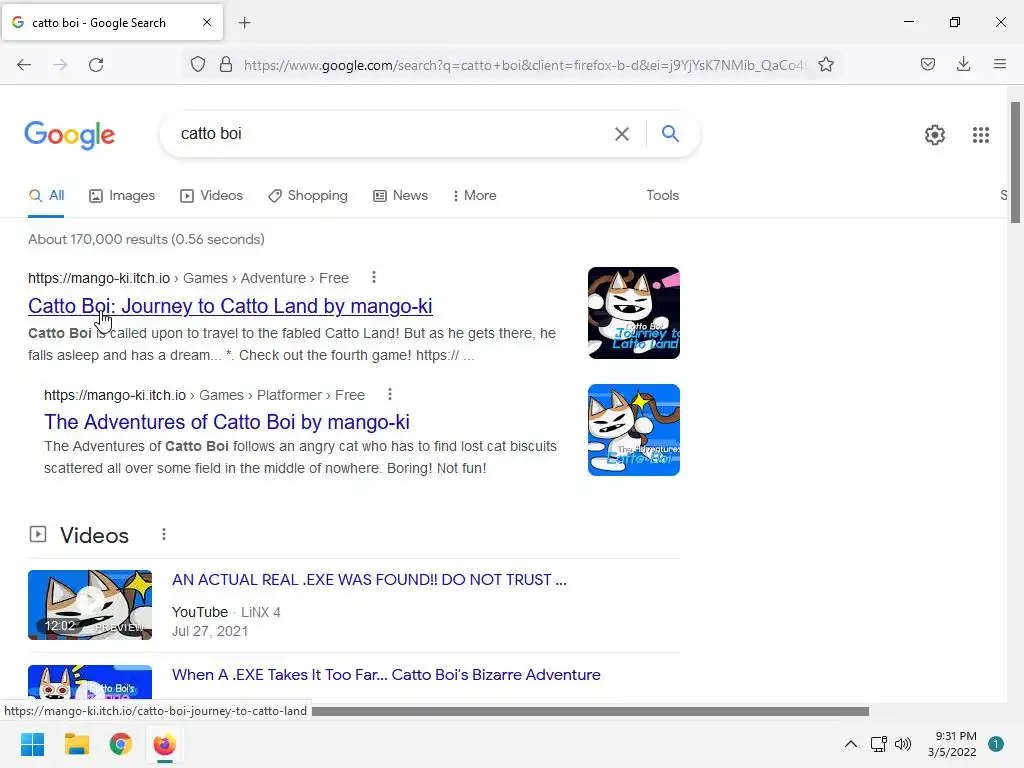1024x768 pixels.
Task: Open When A .EXE Takes It Too Far link
Action: click(x=386, y=675)
